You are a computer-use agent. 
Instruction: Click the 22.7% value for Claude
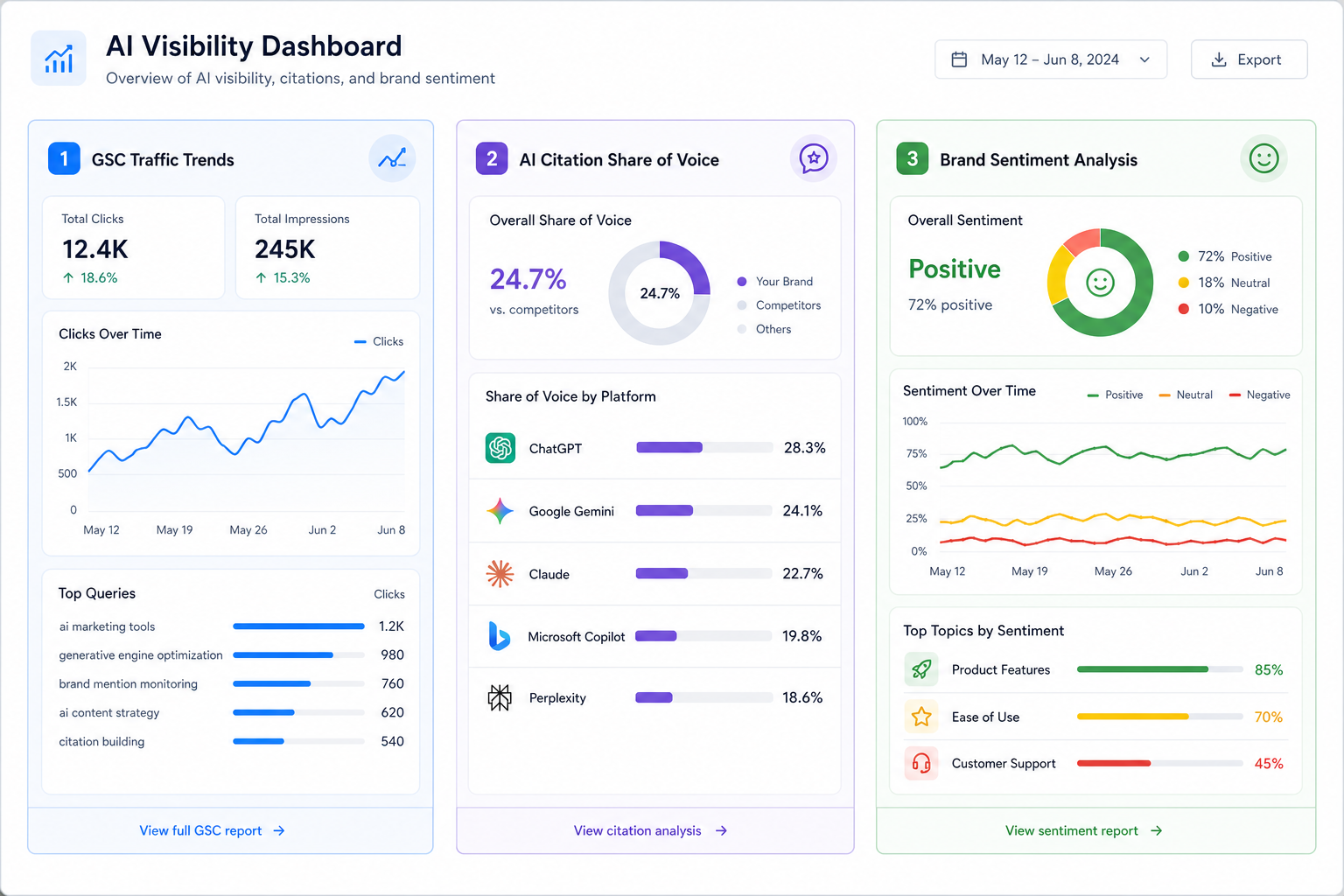[x=802, y=574]
